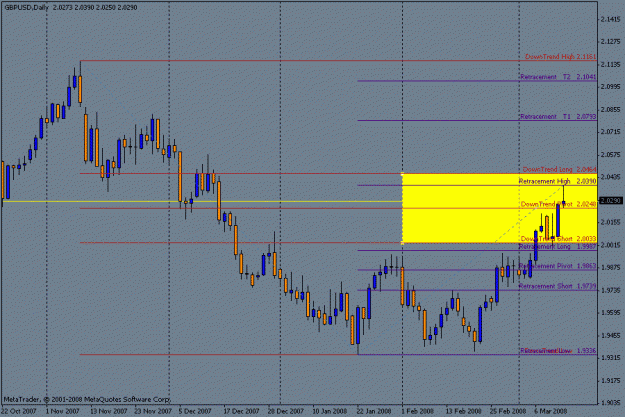Click the 13 Feb 2008 date label

(x=463, y=411)
